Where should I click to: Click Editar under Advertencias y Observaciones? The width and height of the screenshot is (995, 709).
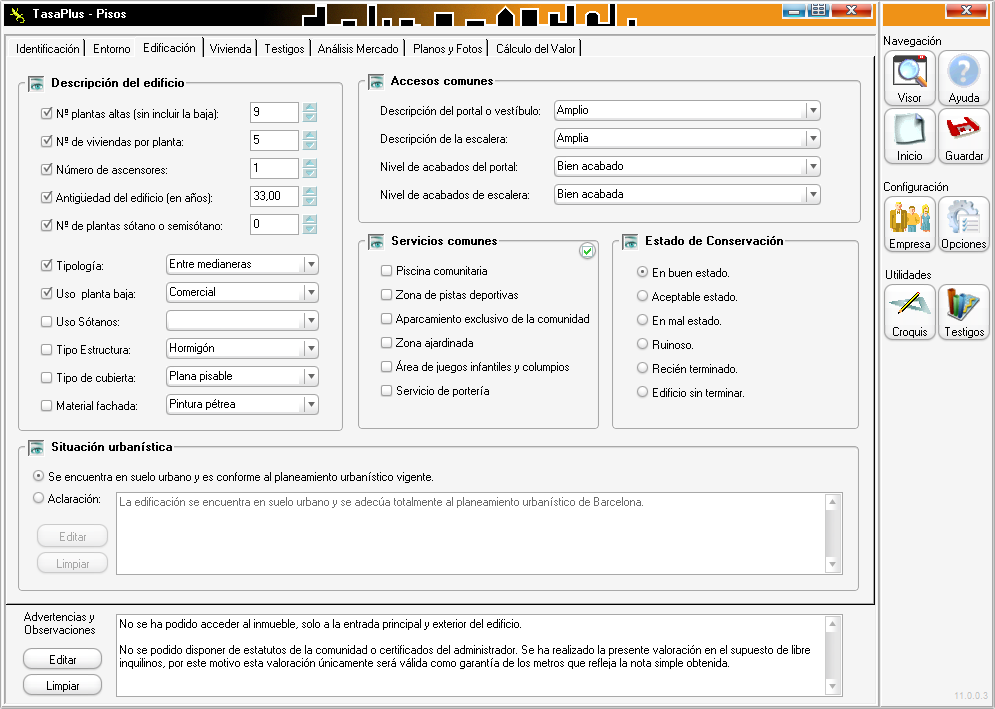pyautogui.click(x=63, y=659)
